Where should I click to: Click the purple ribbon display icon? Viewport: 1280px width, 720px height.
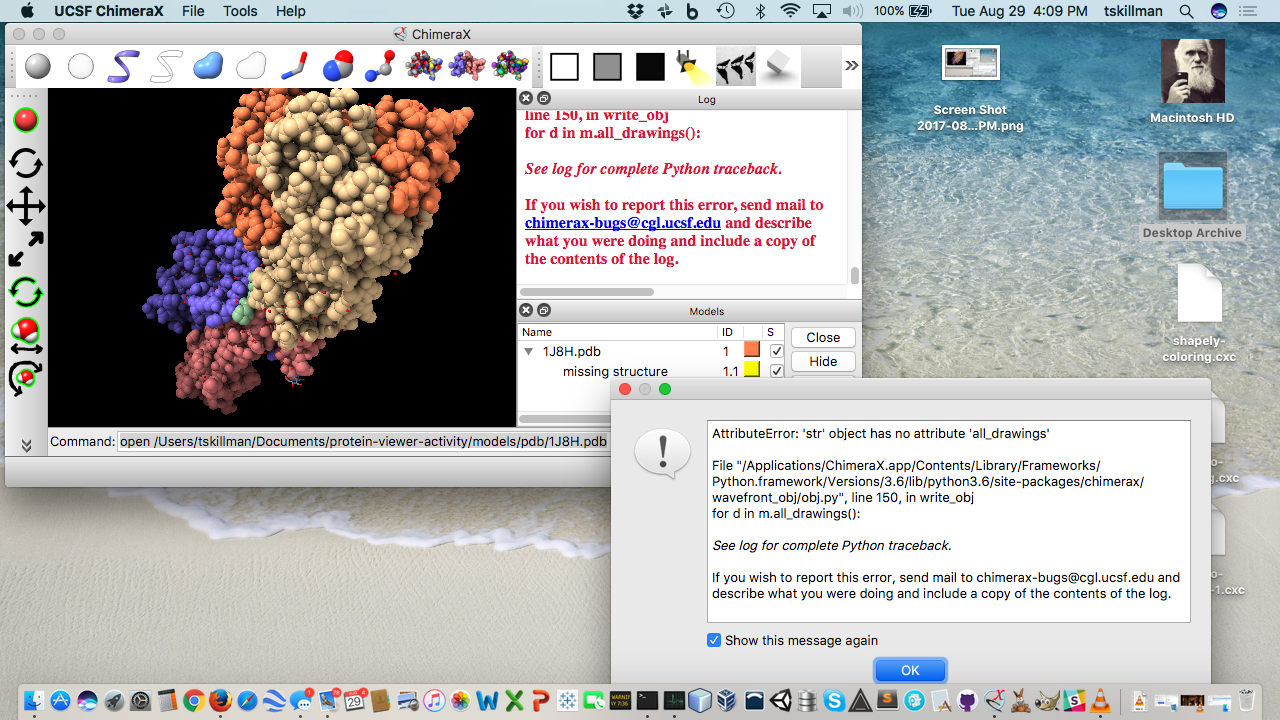point(124,67)
